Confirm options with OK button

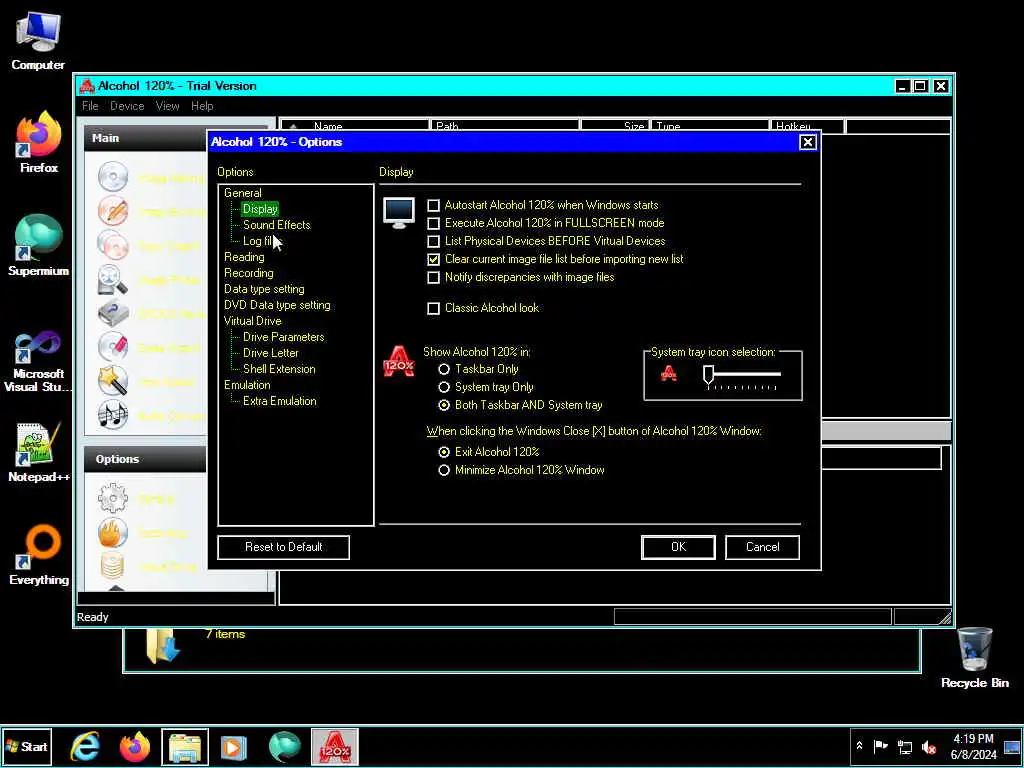tap(679, 547)
